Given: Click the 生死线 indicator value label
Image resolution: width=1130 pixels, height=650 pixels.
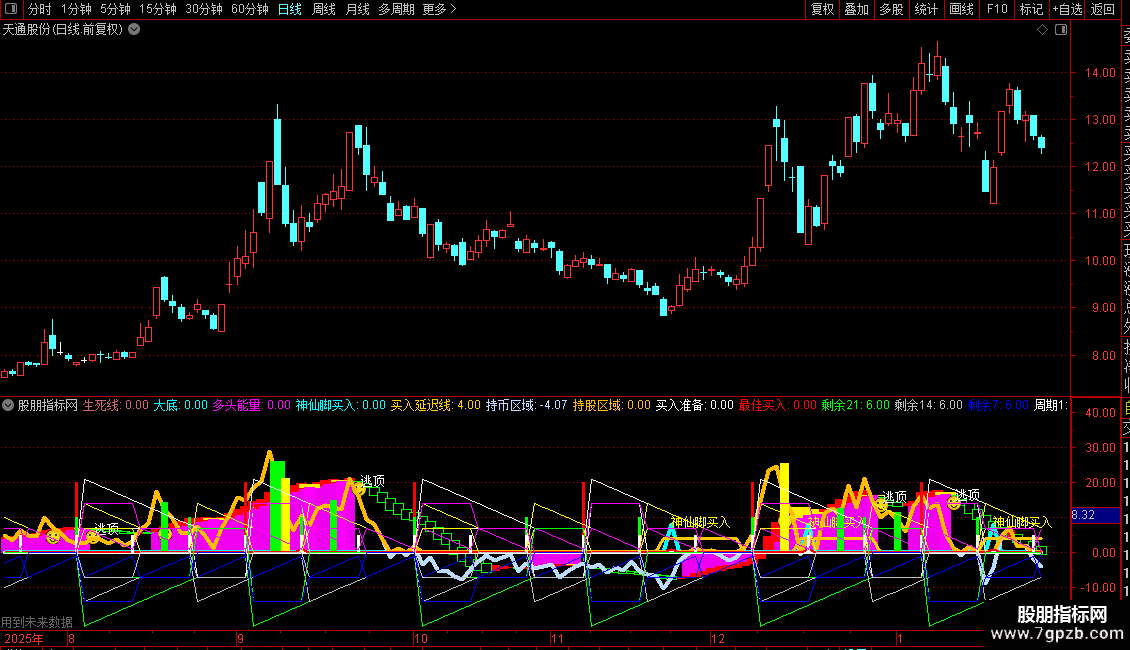Looking at the screenshot, I should pyautogui.click(x=115, y=406).
